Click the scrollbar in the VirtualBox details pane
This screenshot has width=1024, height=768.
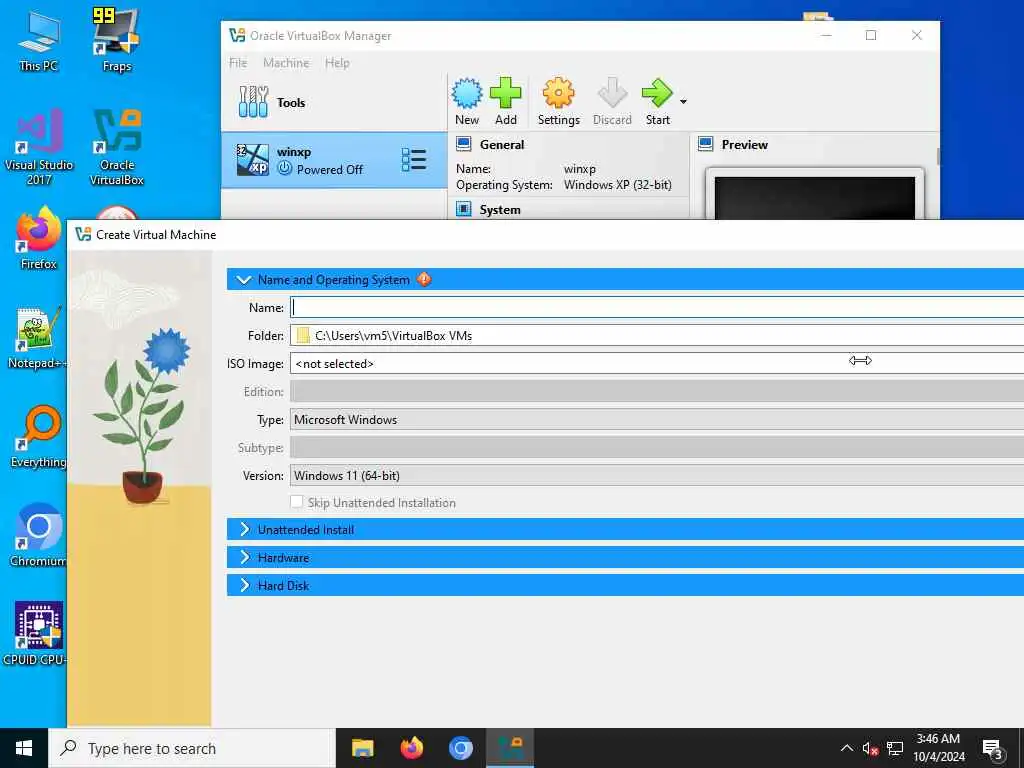click(x=938, y=157)
